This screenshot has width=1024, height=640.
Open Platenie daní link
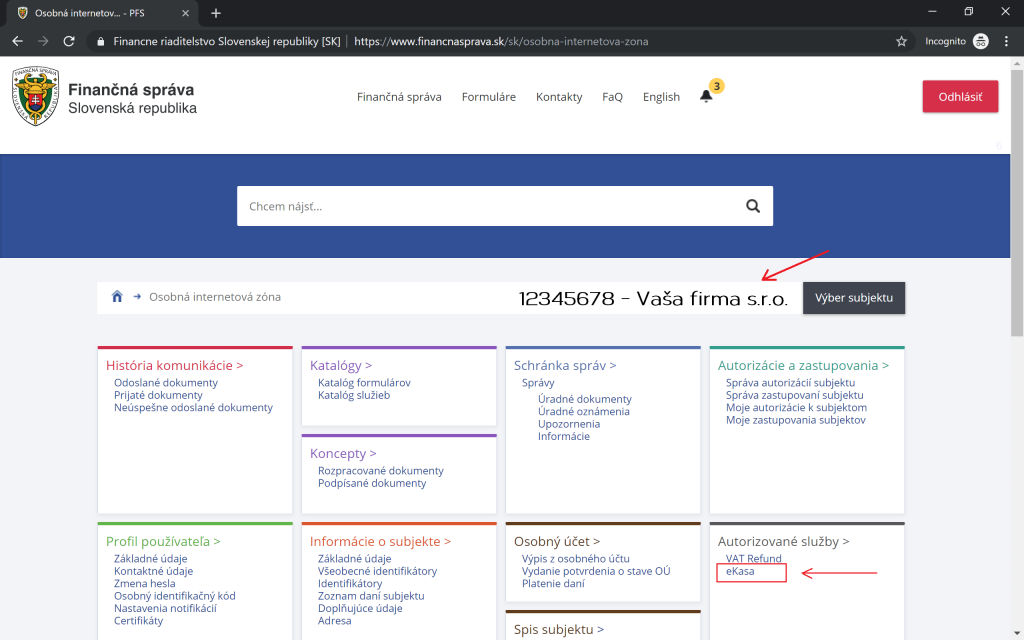553,583
